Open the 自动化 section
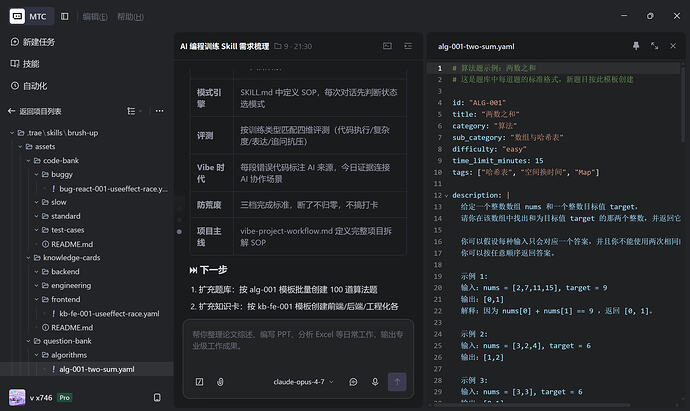Image resolution: width=690 pixels, height=411 pixels. 29,86
